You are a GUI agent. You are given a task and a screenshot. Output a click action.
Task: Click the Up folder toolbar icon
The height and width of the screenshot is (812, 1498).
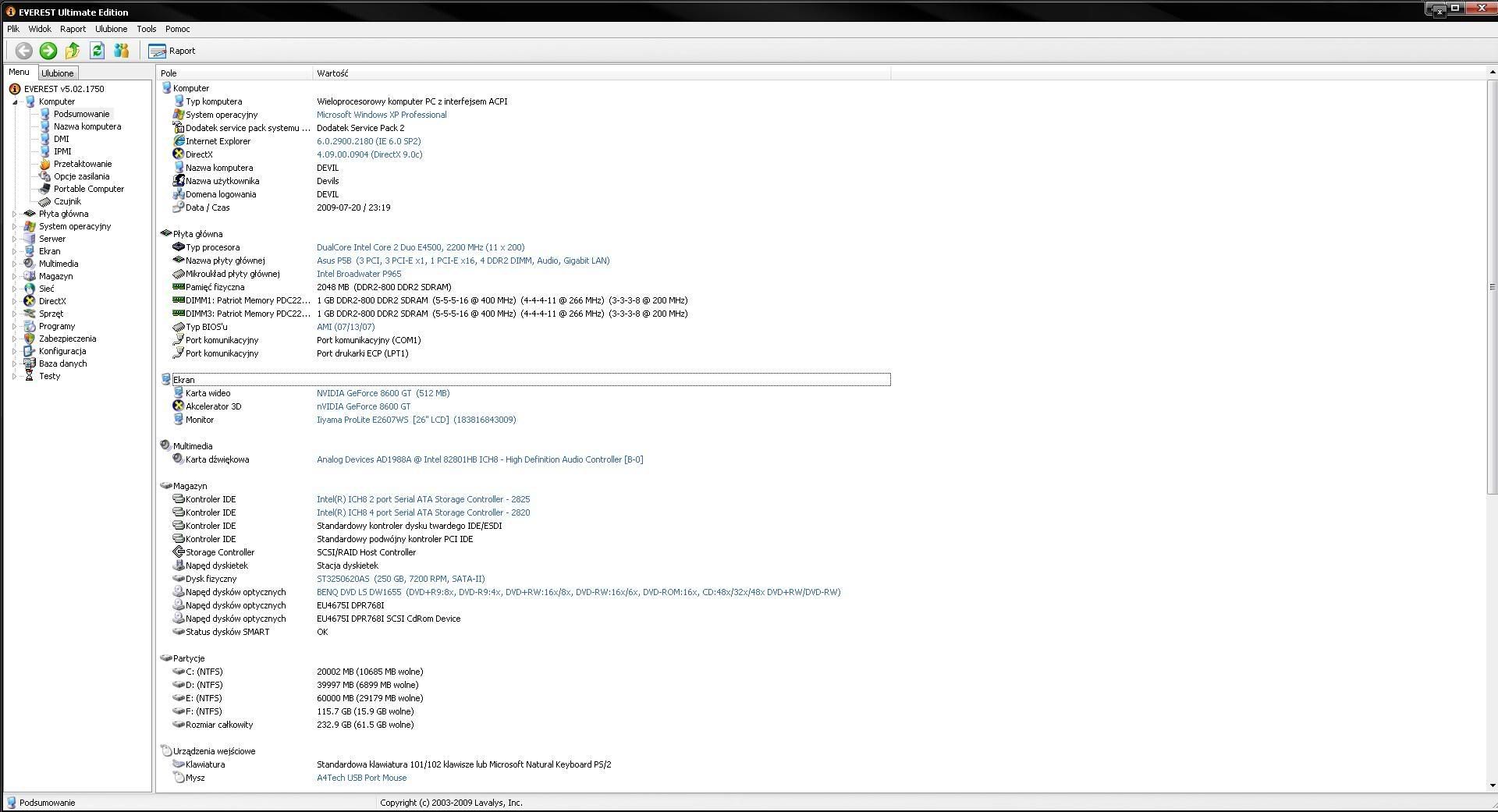pos(73,51)
